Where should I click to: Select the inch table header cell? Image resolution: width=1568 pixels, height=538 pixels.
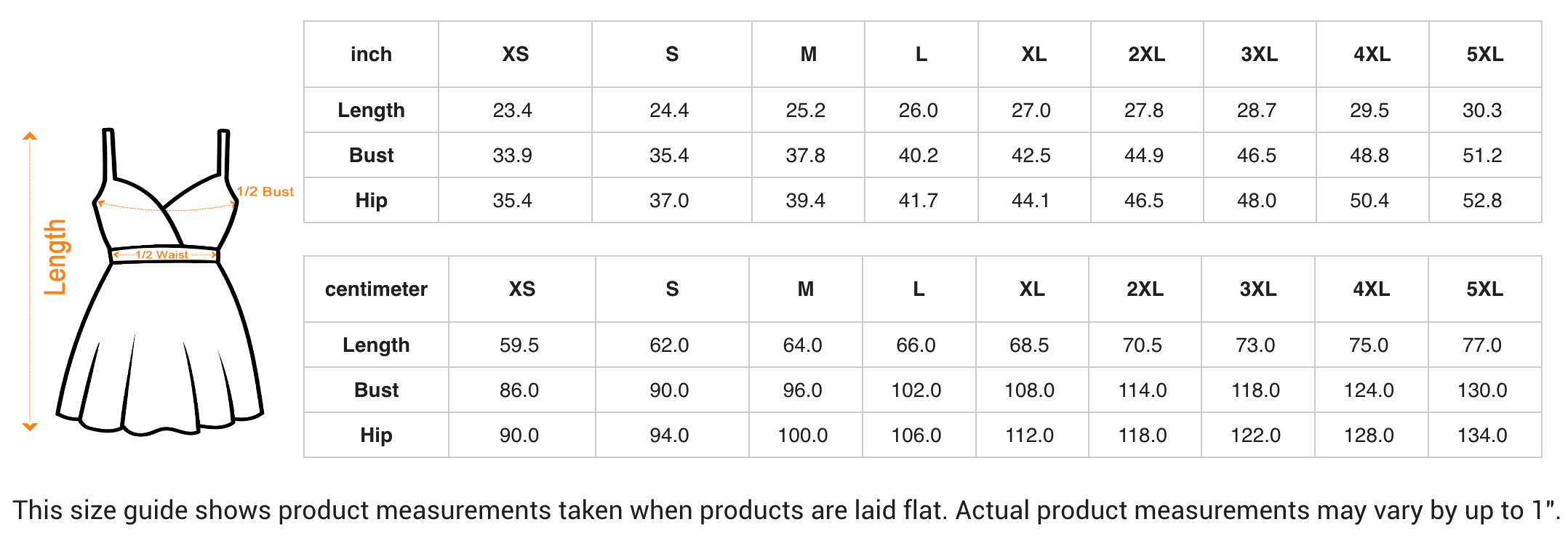(x=371, y=55)
